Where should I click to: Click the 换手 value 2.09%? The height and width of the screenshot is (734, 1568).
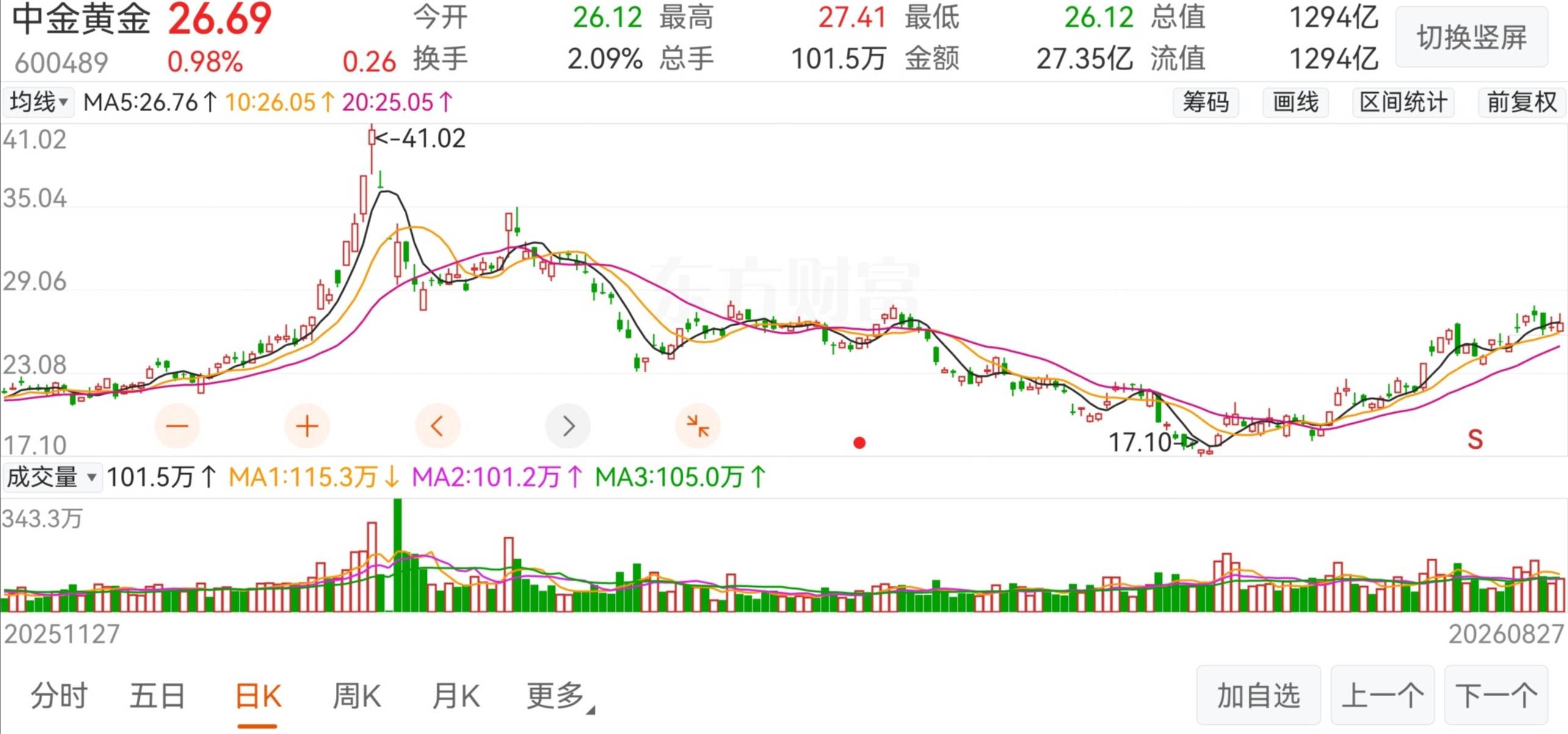coord(604,59)
